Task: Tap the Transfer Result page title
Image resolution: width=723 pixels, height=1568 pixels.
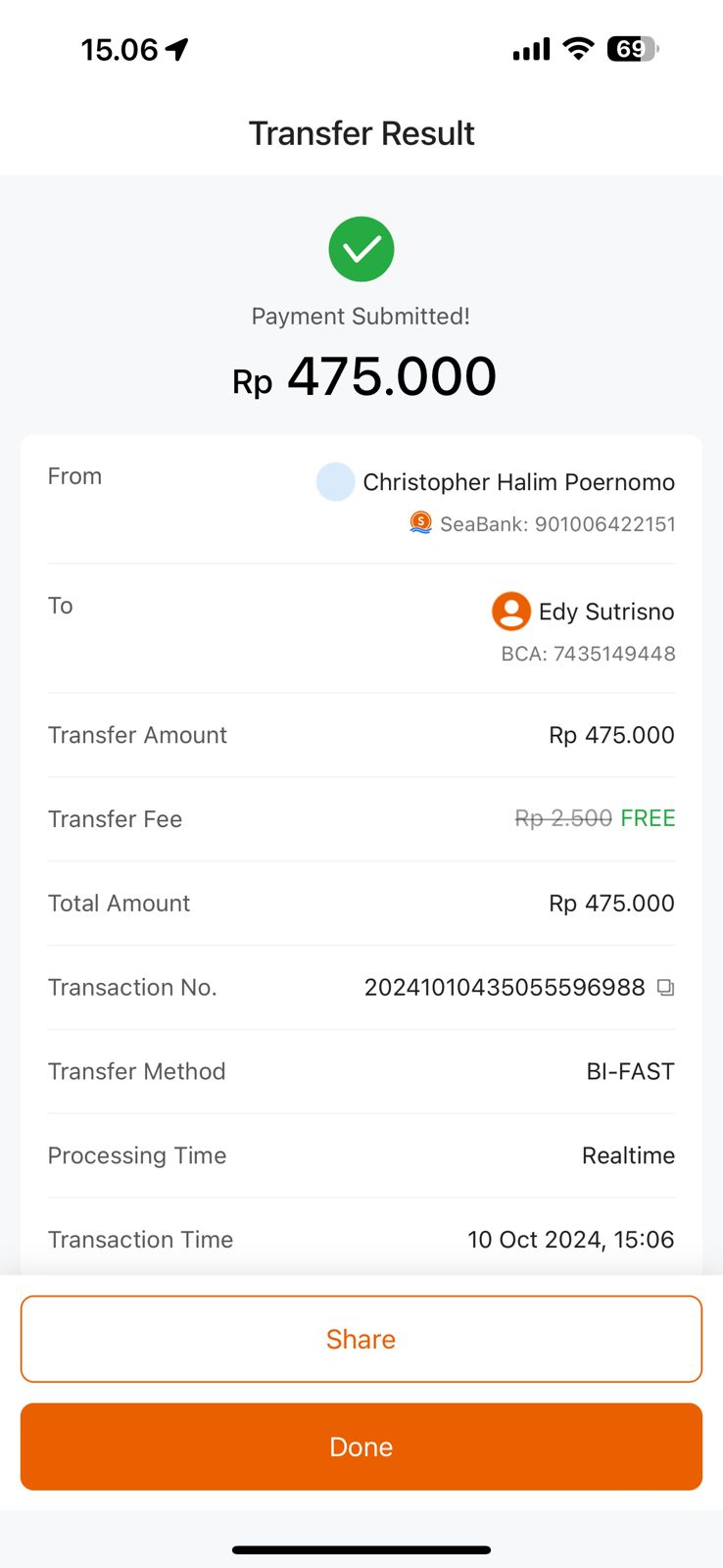Action: click(x=361, y=133)
